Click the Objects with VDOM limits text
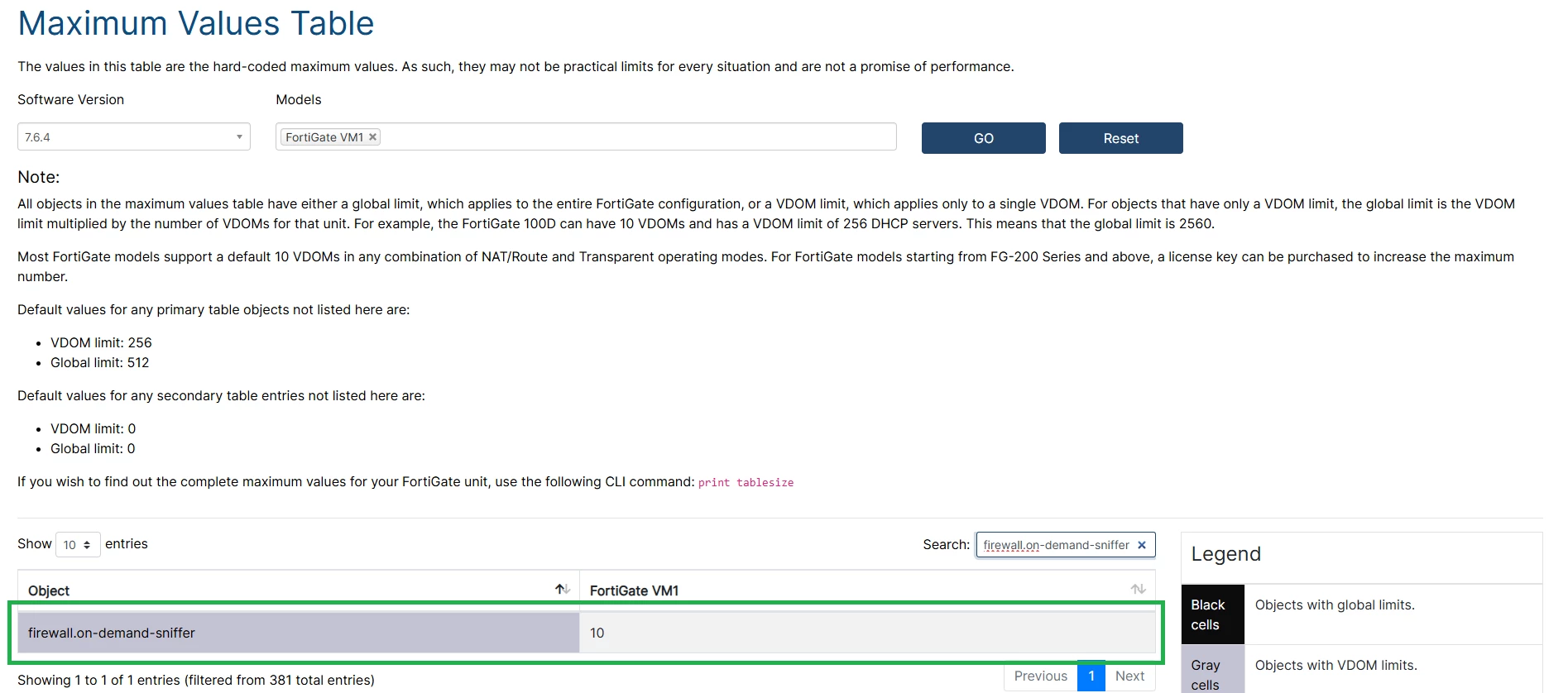 1336,666
